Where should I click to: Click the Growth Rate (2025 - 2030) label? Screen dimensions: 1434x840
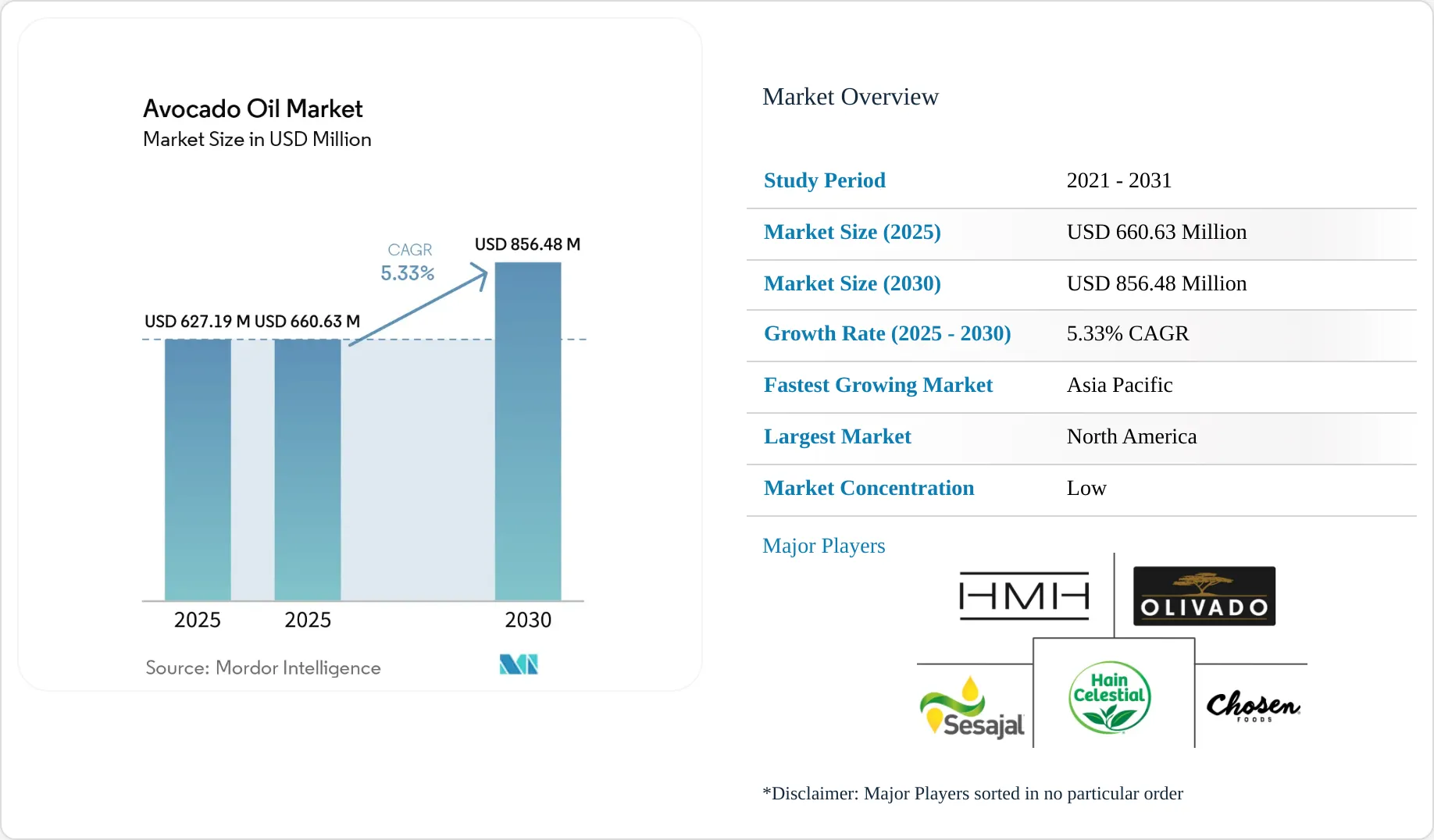click(x=887, y=333)
